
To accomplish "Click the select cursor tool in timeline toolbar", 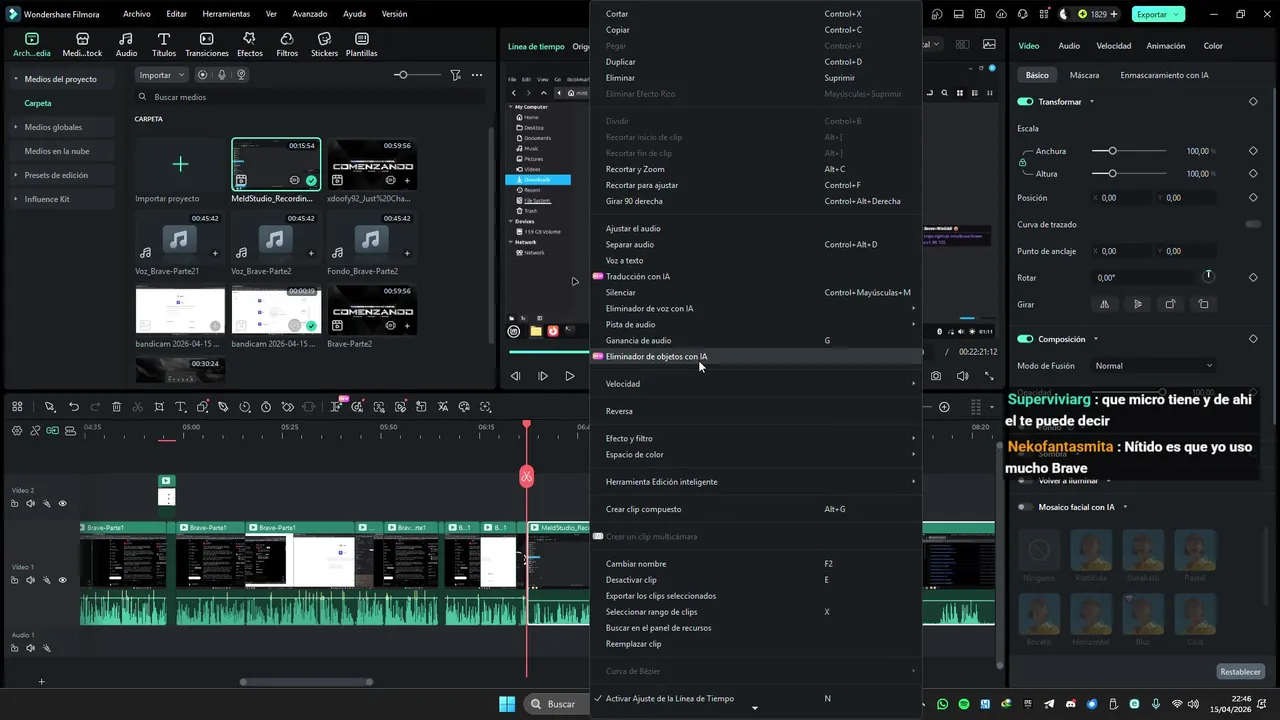I will click(49, 407).
